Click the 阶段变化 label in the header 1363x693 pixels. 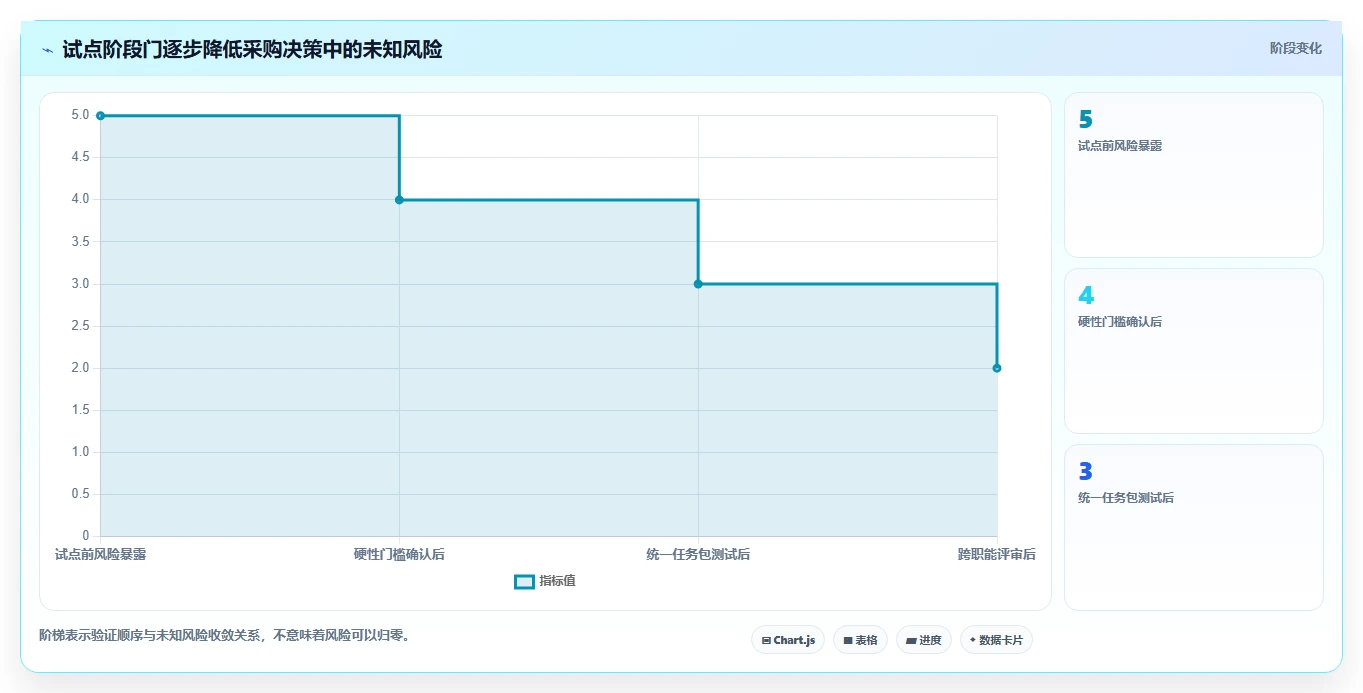tap(1296, 48)
